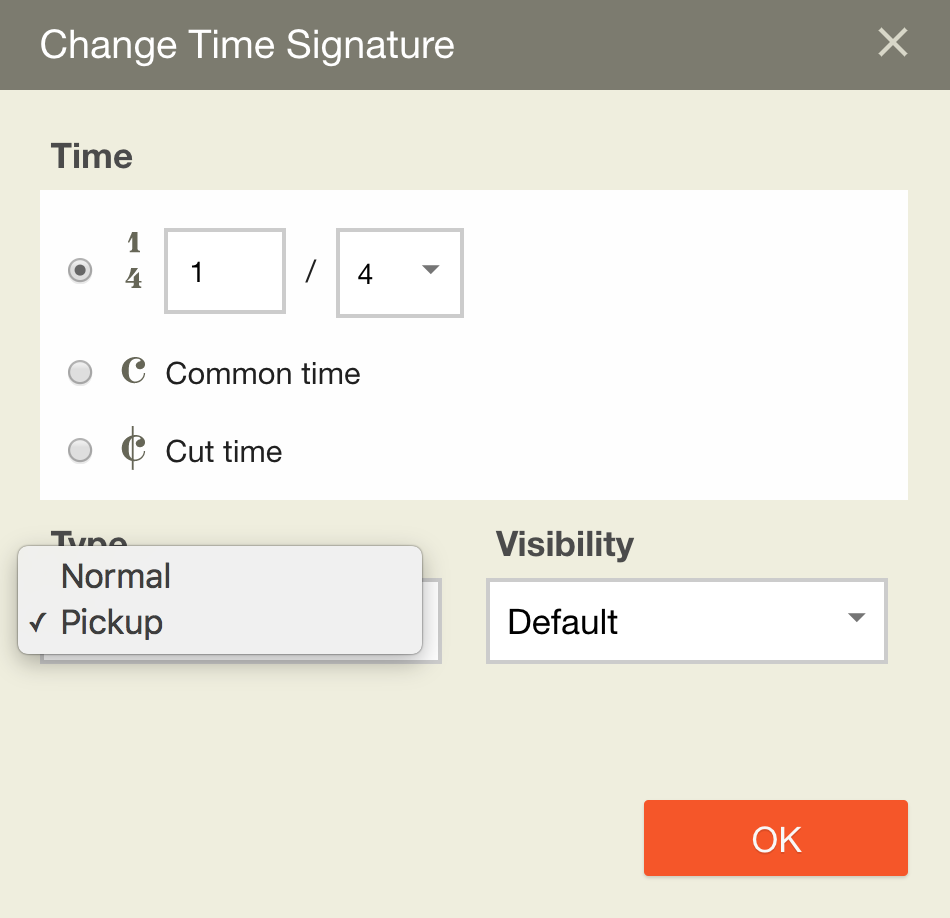Click the Cut time symbol icon
The height and width of the screenshot is (918, 950).
point(133,450)
